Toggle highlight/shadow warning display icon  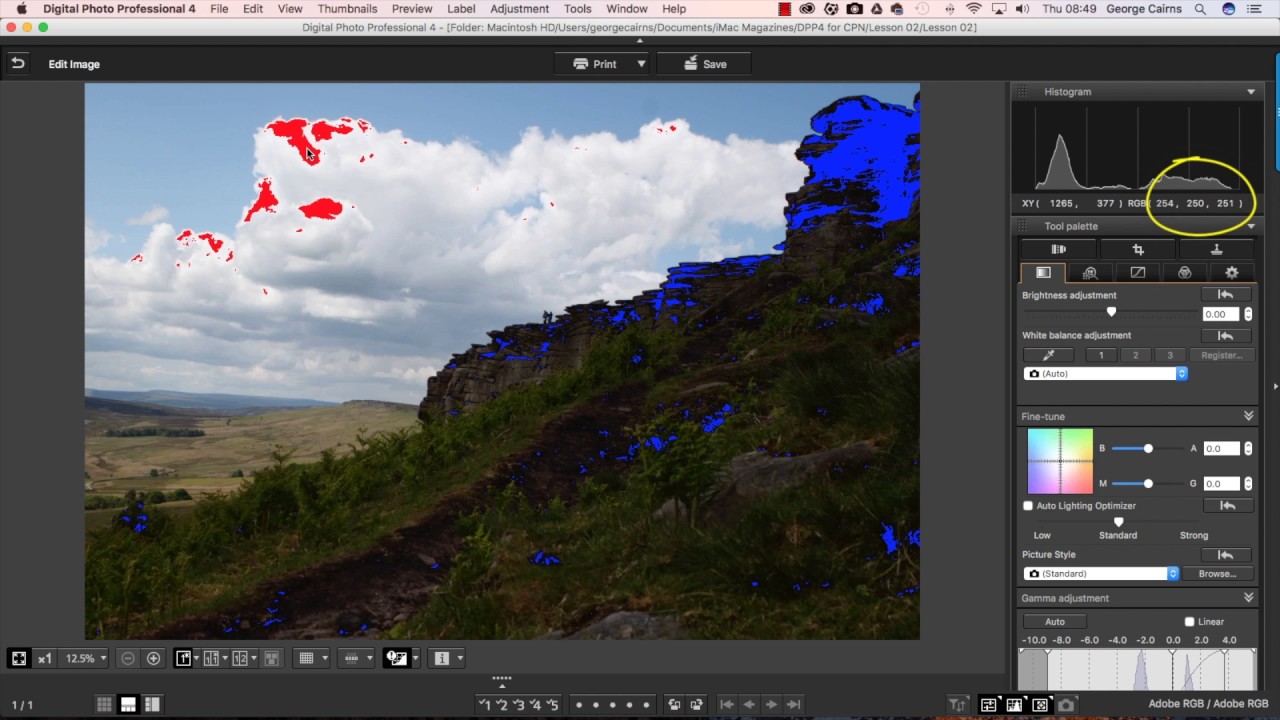pyautogui.click(x=396, y=658)
